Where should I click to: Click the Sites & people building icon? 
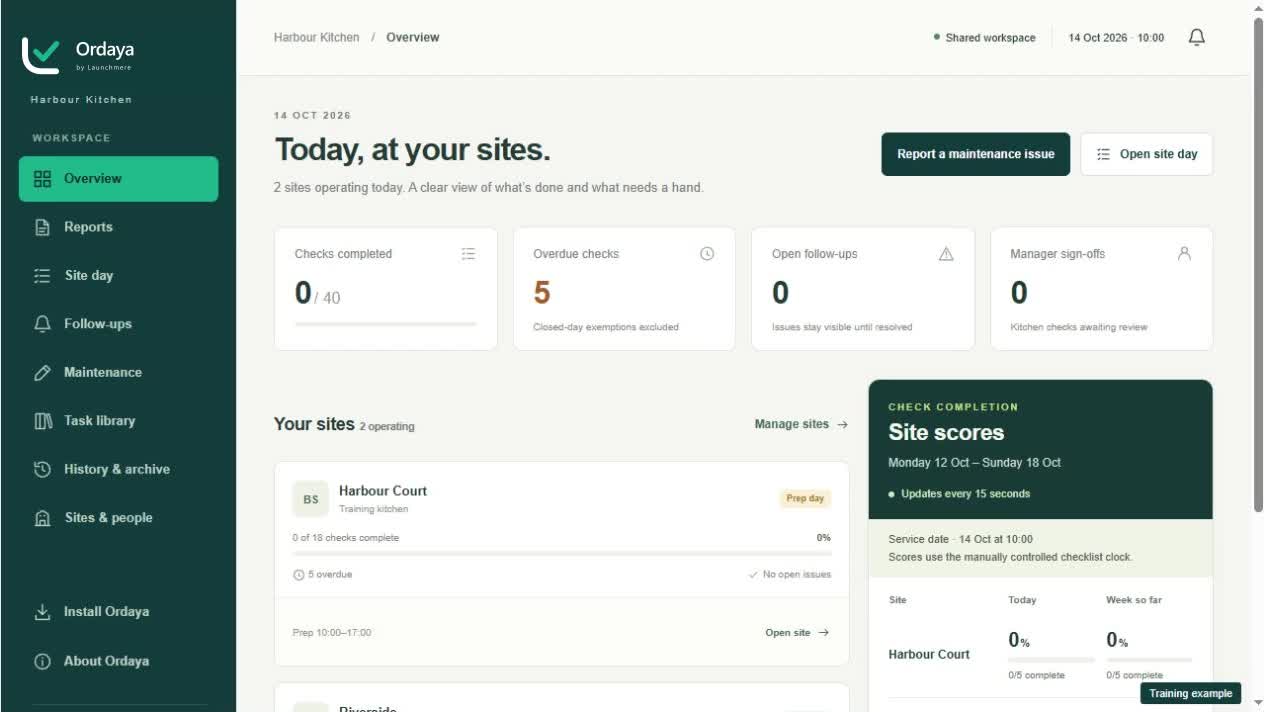42,518
